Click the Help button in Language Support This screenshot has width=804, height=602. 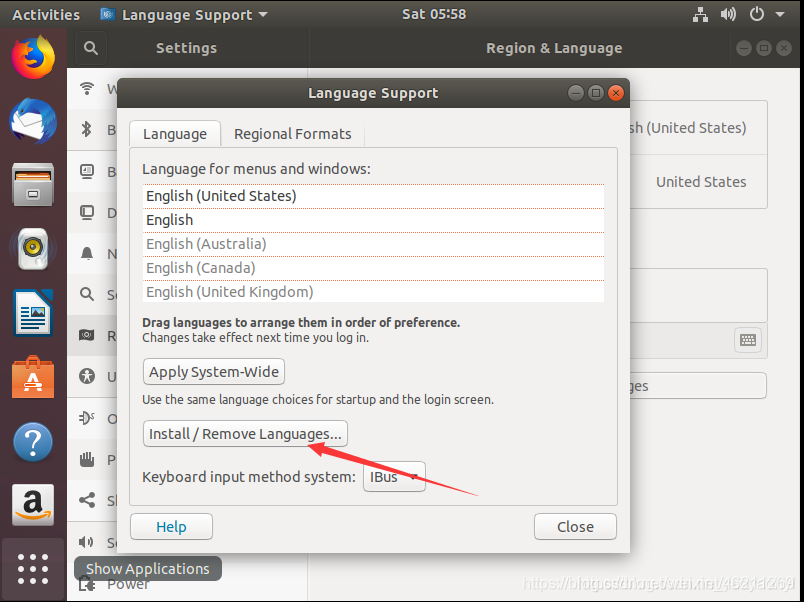tap(171, 527)
